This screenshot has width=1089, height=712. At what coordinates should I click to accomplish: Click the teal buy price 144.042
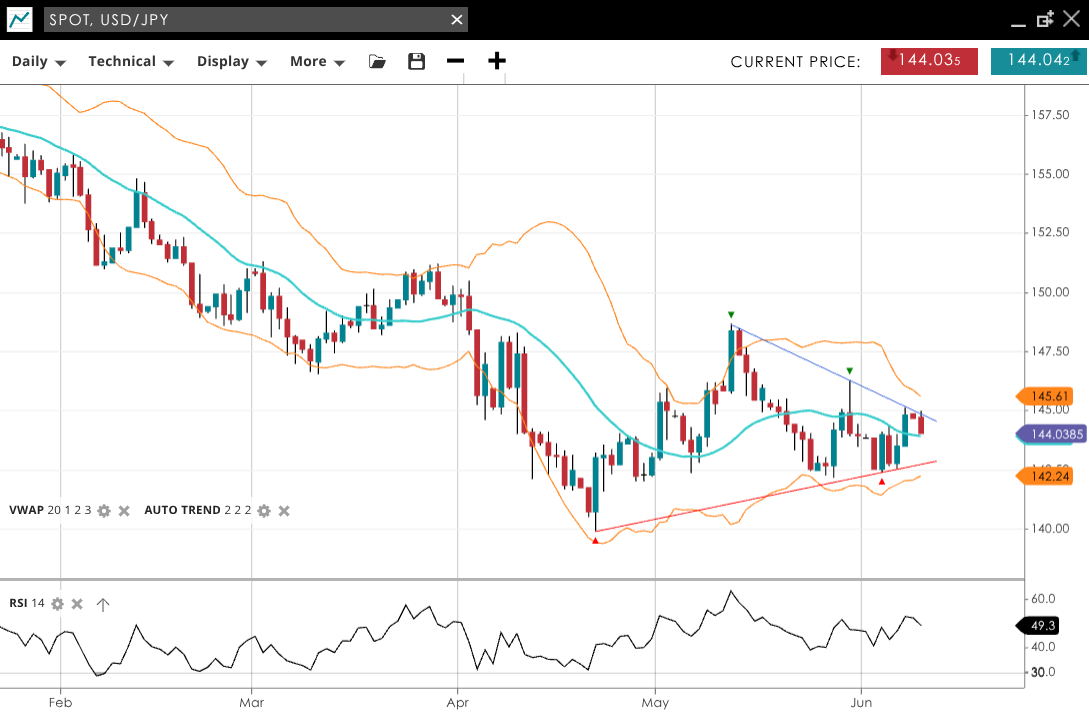[1039, 61]
